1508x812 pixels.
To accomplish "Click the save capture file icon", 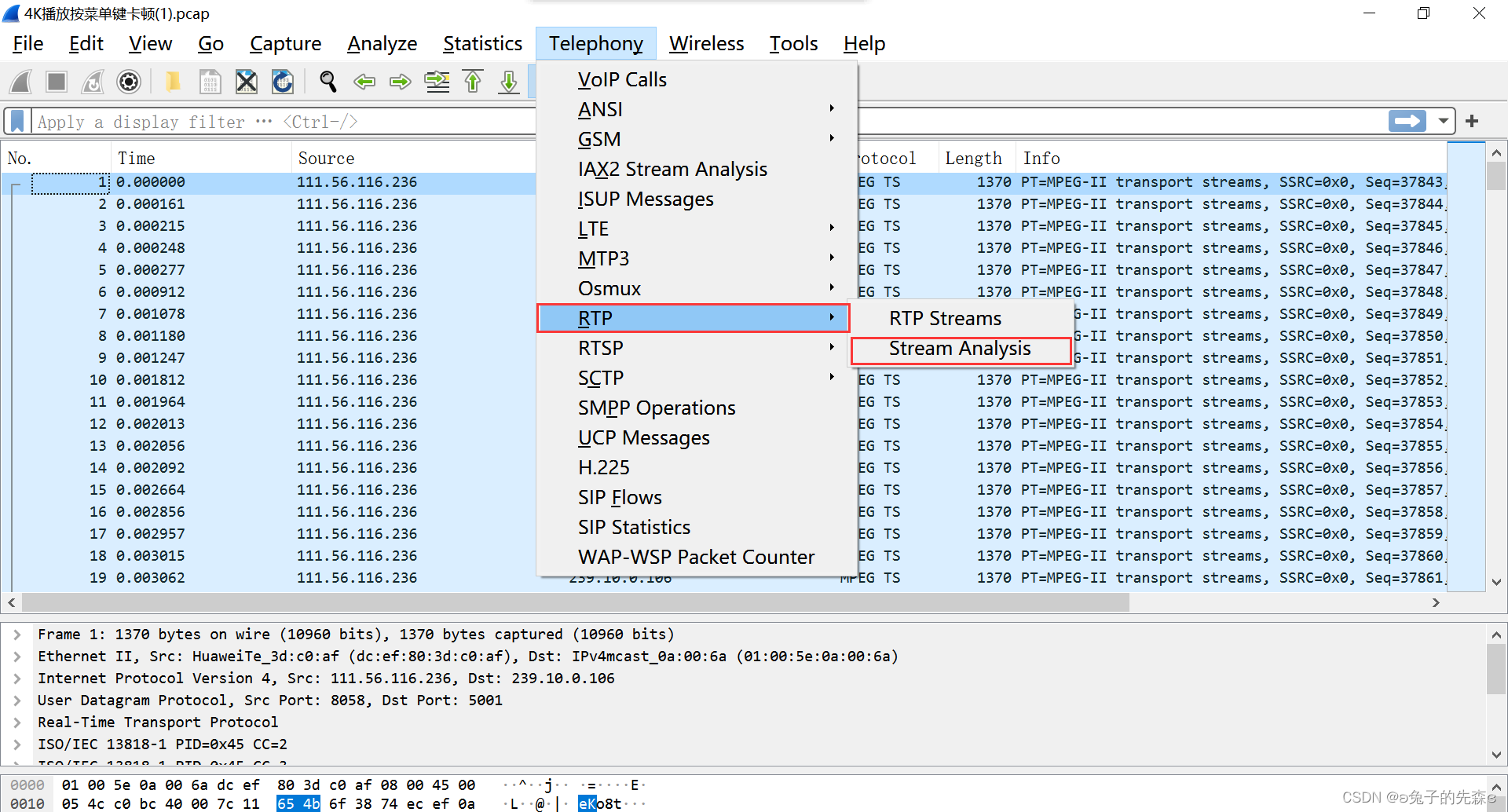I will (210, 81).
